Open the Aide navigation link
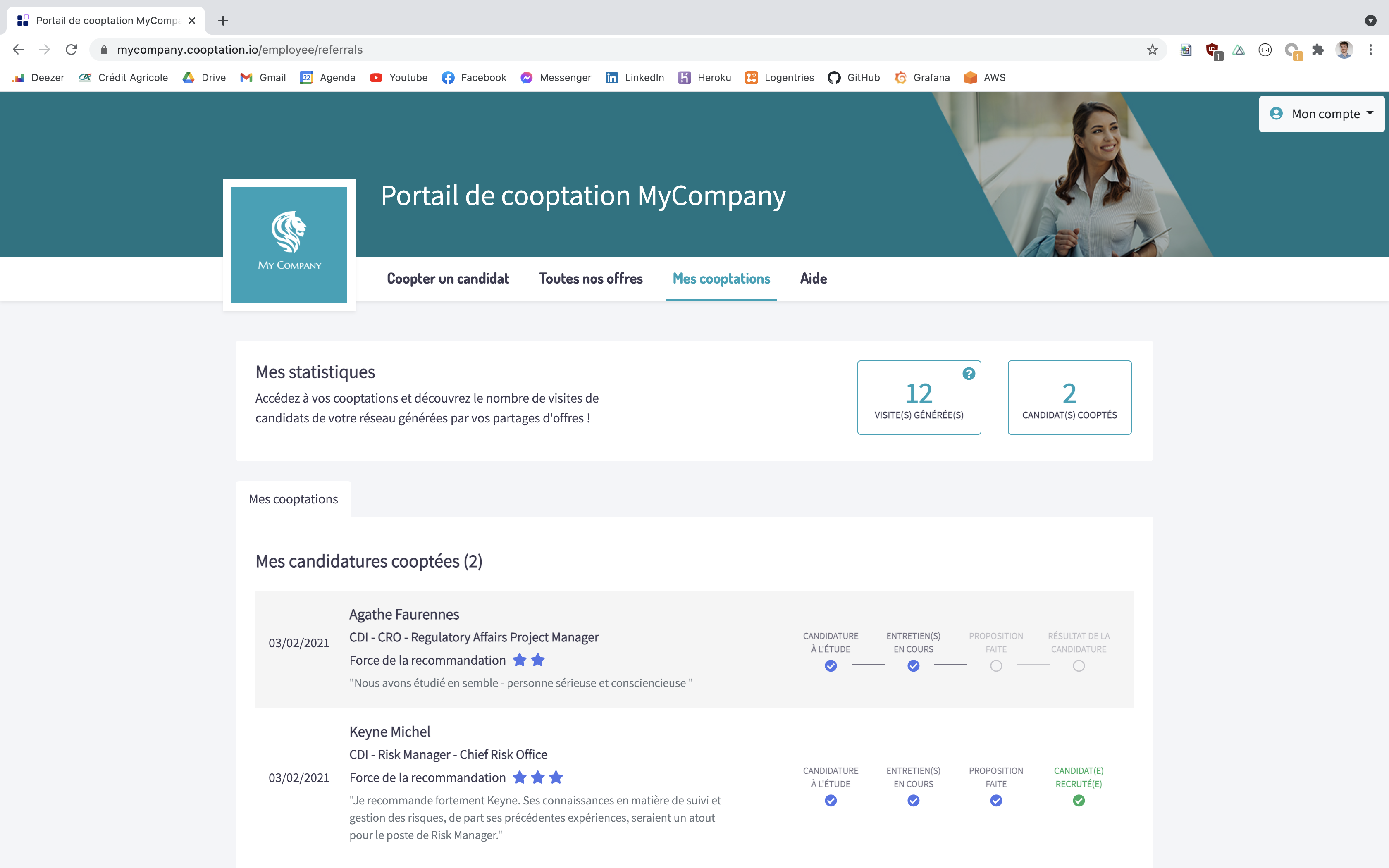 (813, 279)
